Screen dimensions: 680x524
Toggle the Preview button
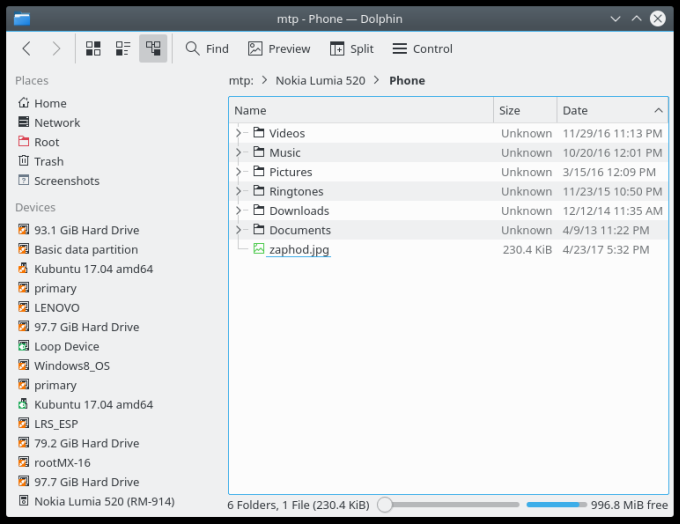click(279, 48)
